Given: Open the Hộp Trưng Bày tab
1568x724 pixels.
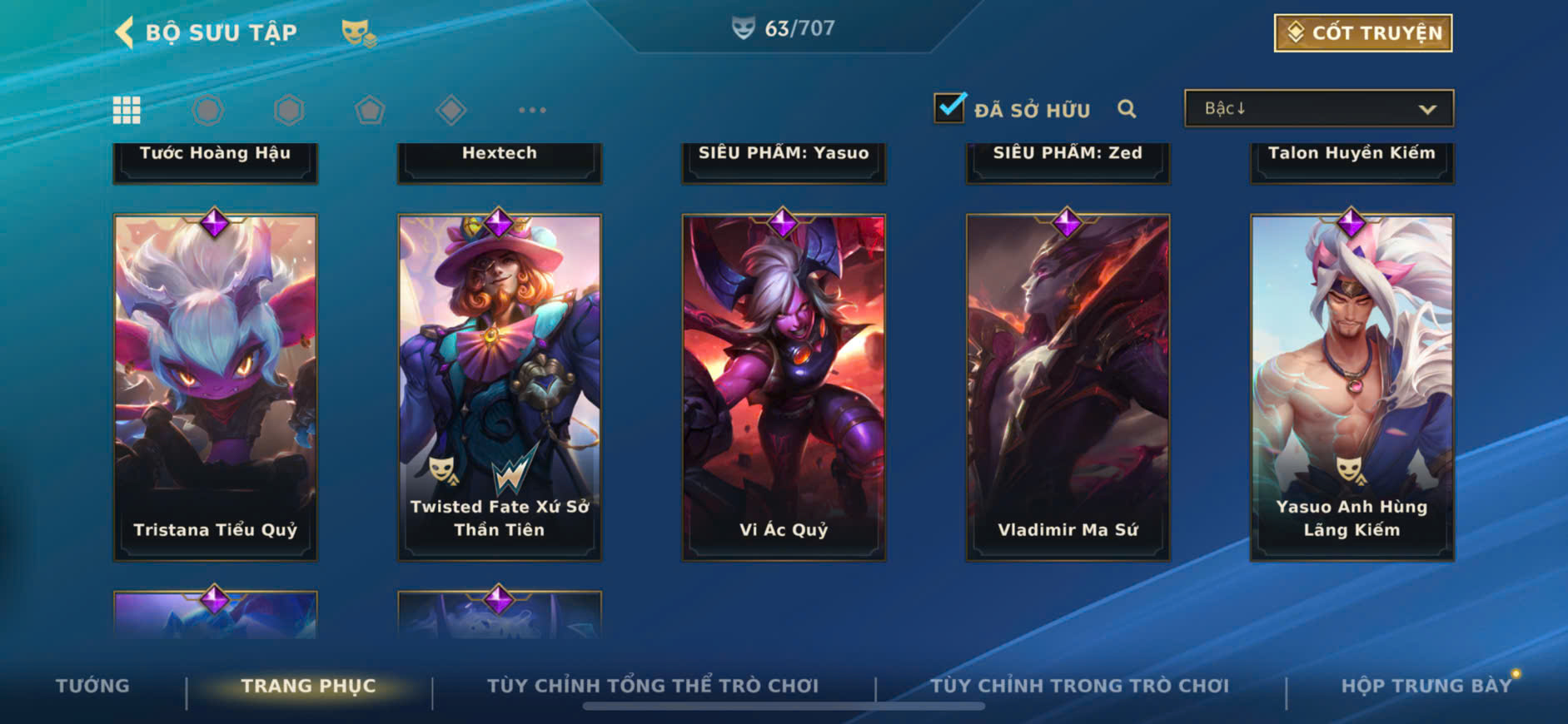Looking at the screenshot, I should (x=1426, y=686).
